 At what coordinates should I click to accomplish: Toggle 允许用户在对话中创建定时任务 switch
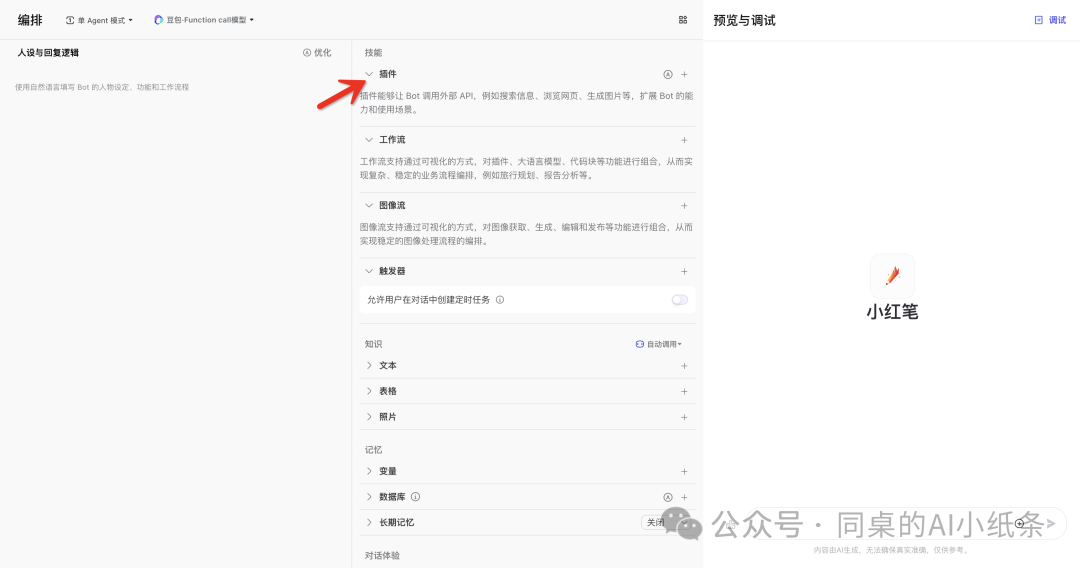(x=679, y=299)
